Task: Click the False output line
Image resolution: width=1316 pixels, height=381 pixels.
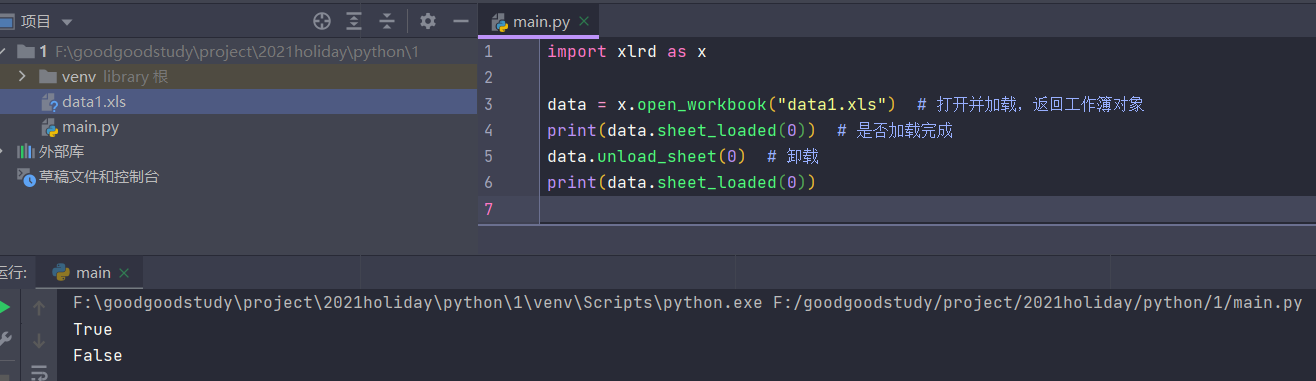Action: pyautogui.click(x=98, y=355)
